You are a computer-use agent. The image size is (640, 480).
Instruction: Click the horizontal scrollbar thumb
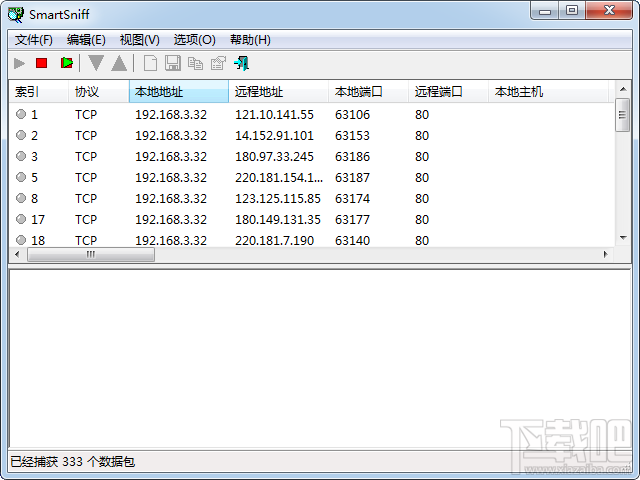pyautogui.click(x=91, y=254)
